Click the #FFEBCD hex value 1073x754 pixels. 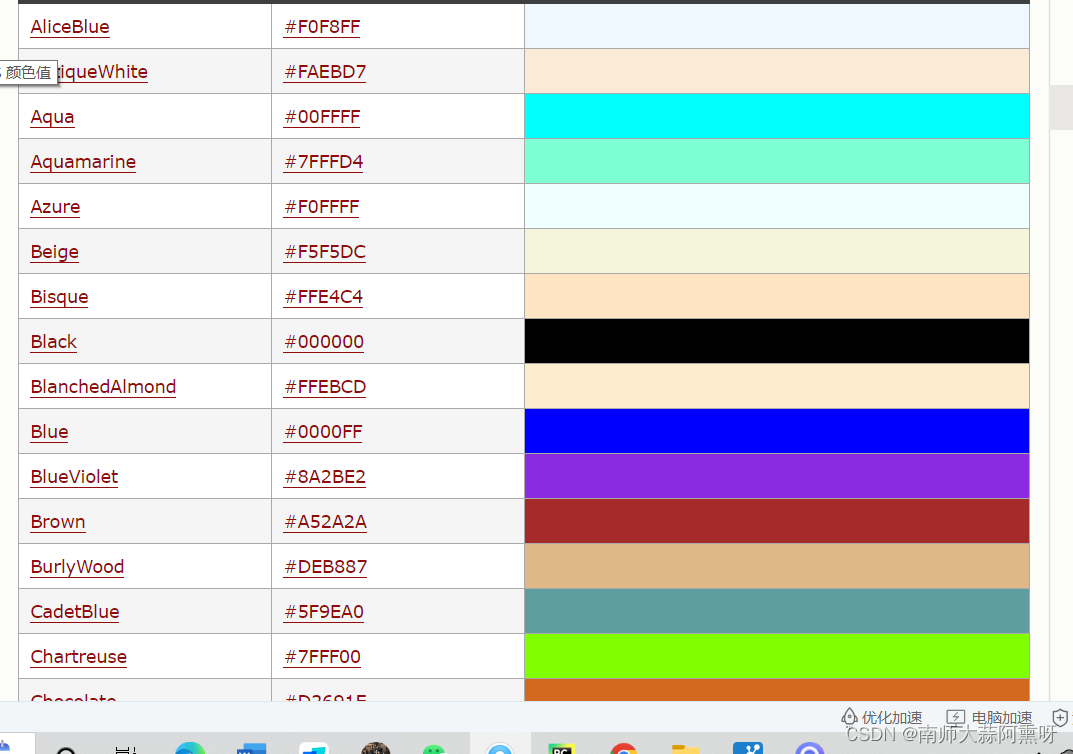(x=325, y=387)
